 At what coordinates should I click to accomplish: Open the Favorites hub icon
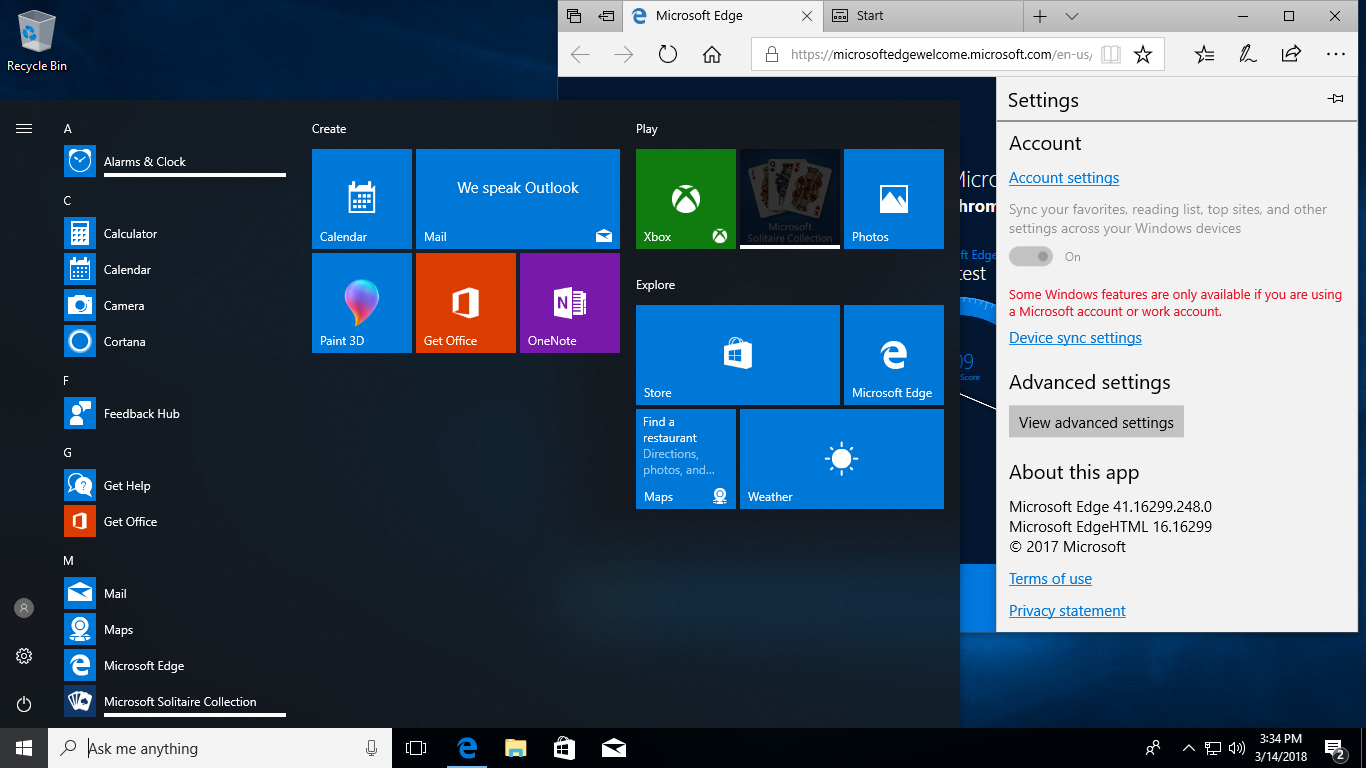point(1204,55)
